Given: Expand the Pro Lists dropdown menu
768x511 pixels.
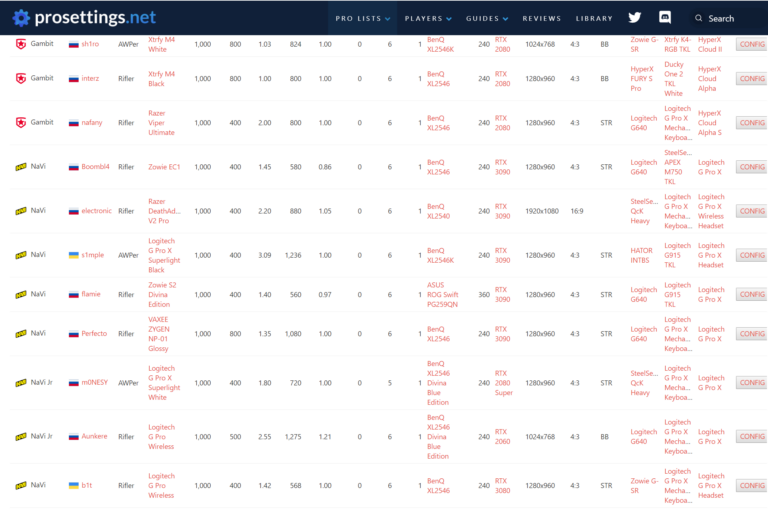Looking at the screenshot, I should pos(364,18).
